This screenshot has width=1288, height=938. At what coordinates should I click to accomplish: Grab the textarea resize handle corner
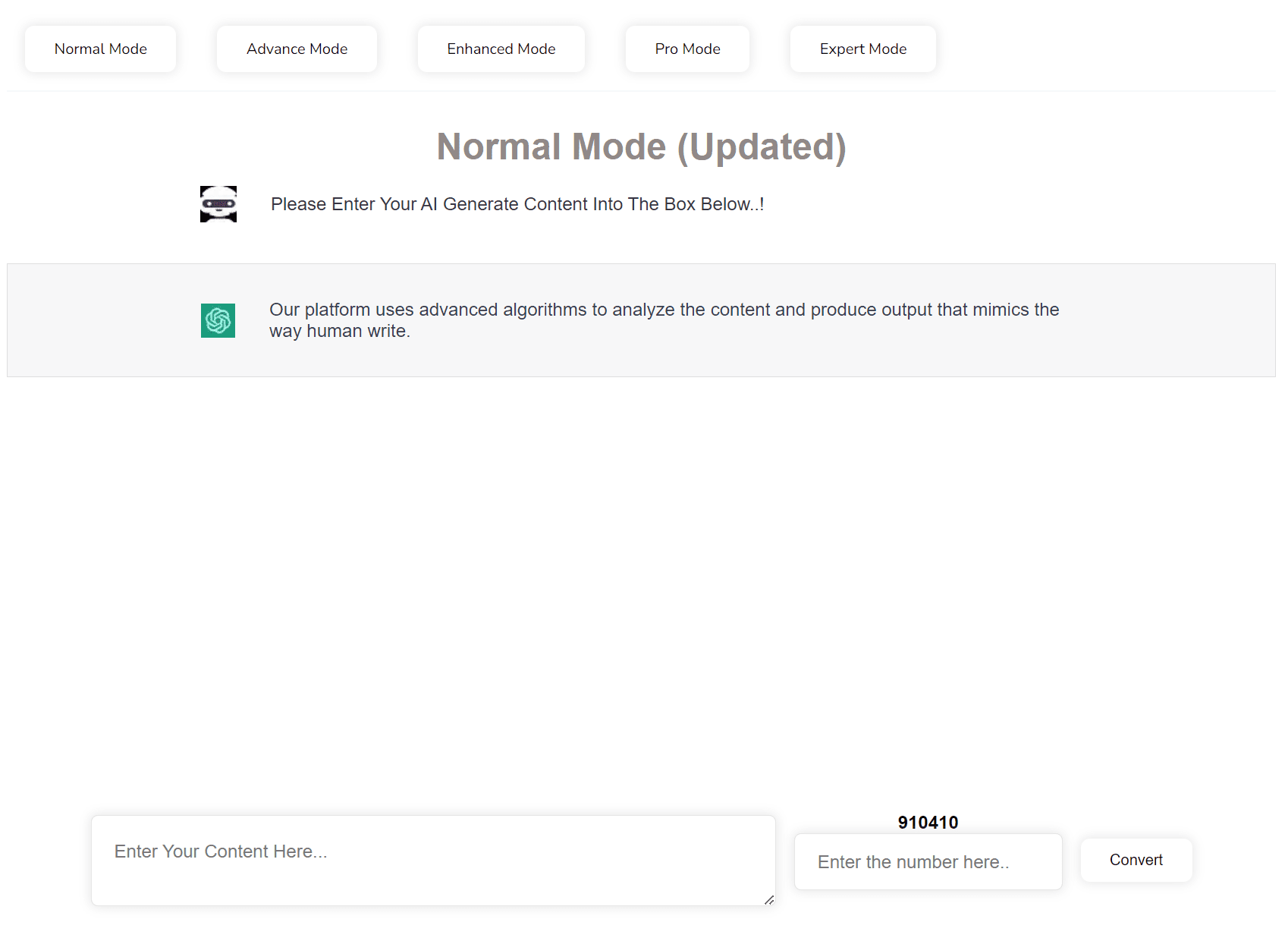pyautogui.click(x=769, y=900)
